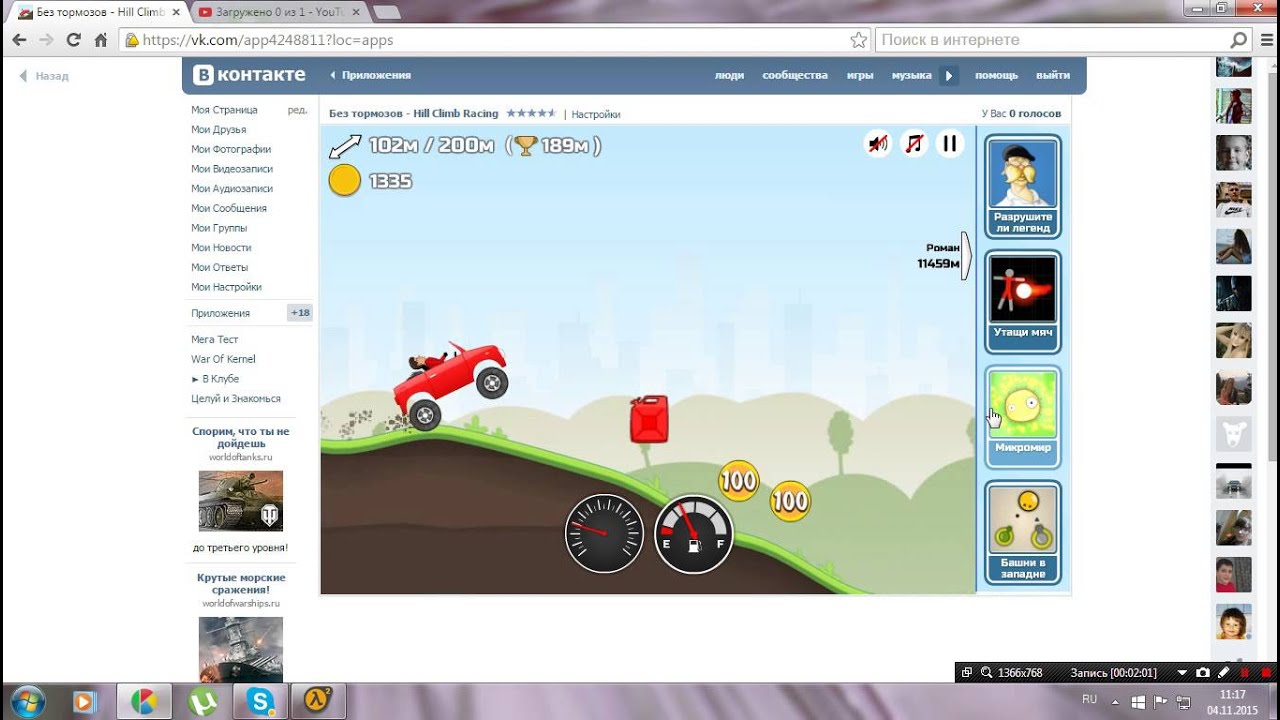The height and width of the screenshot is (720, 1280).
Task: Show hidden tray icons
Action: [1116, 700]
